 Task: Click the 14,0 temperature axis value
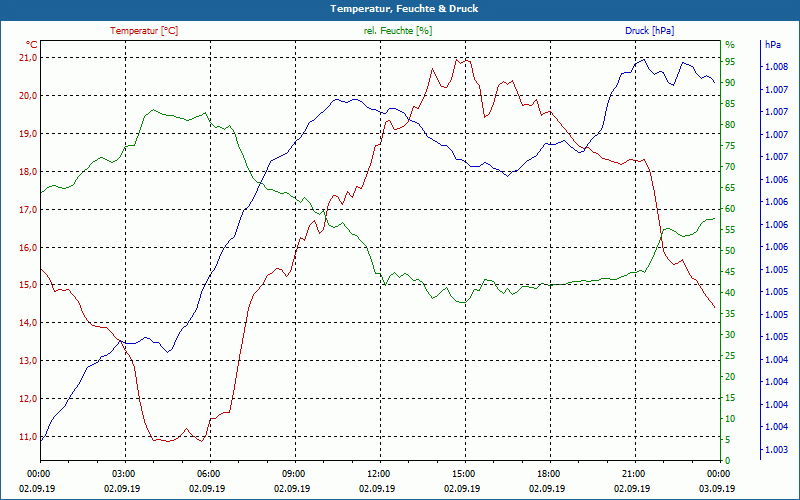(29, 322)
